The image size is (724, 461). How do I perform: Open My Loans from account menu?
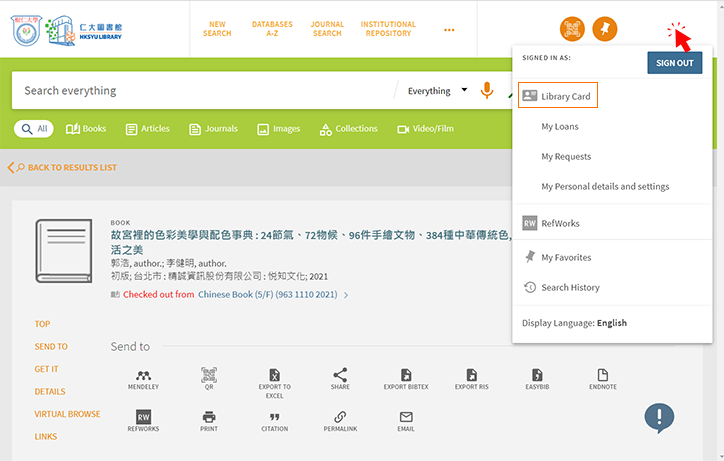click(x=560, y=127)
